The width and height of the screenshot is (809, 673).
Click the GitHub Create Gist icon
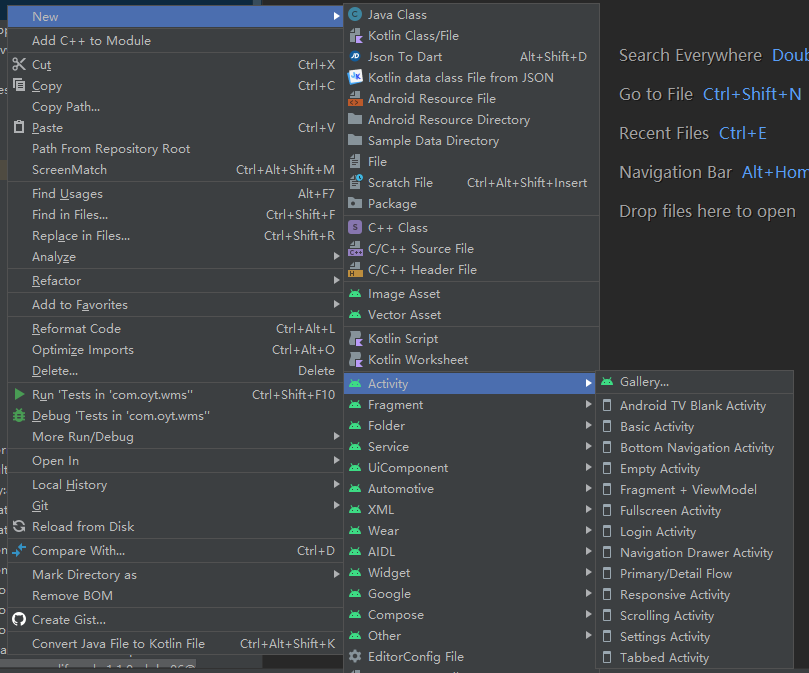click(x=19, y=619)
